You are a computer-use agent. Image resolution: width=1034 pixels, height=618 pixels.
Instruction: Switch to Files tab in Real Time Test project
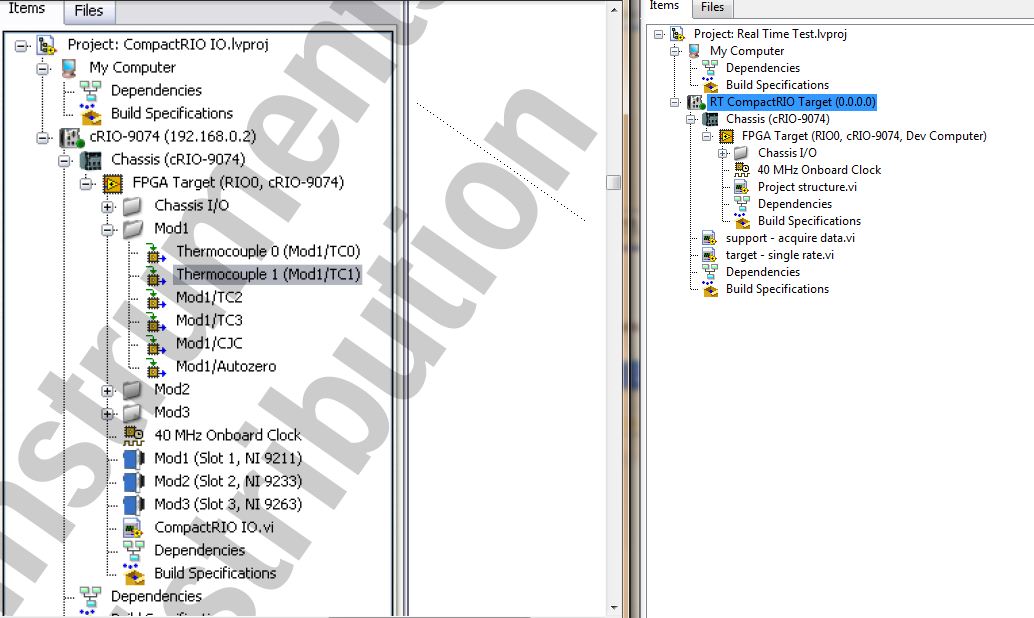coord(712,7)
